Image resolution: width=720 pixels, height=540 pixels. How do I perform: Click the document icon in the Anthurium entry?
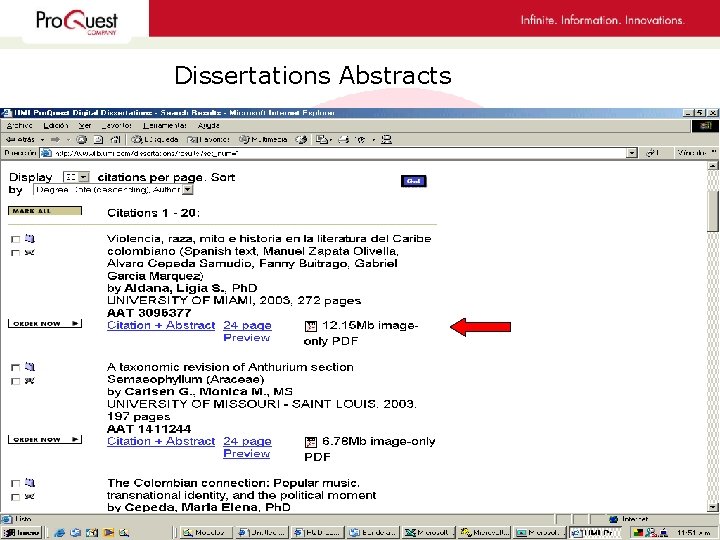(x=30, y=366)
